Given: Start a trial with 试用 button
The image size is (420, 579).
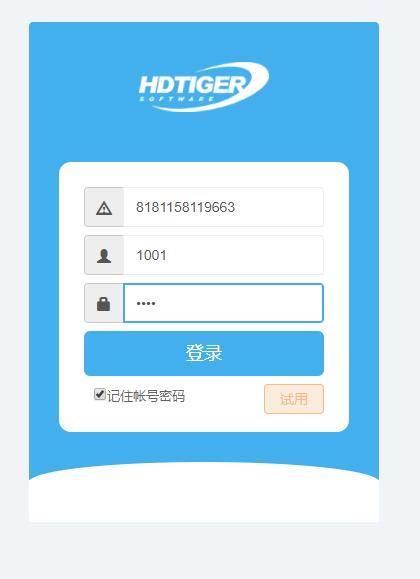Looking at the screenshot, I should [x=294, y=399].
